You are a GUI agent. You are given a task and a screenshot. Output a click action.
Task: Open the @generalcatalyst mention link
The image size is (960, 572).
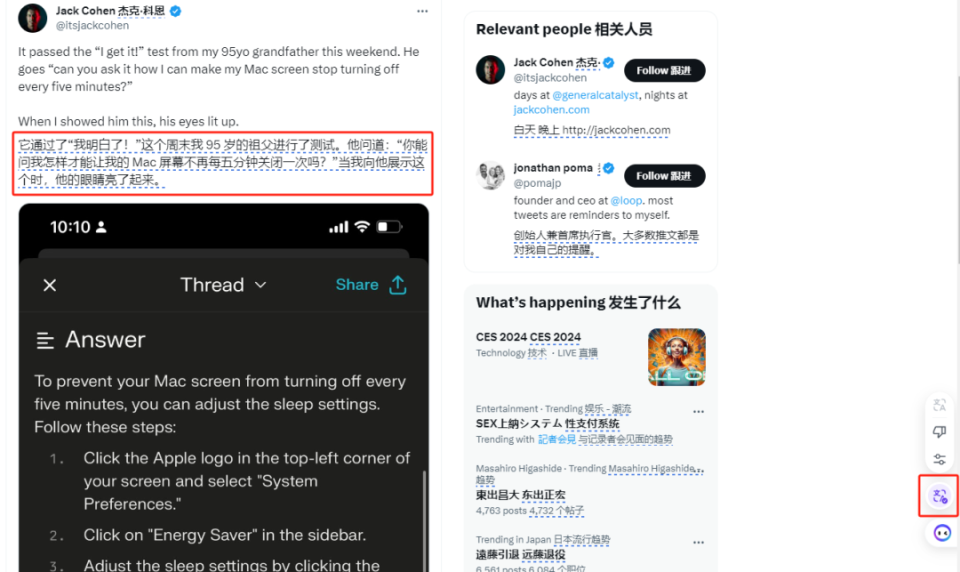tap(597, 95)
